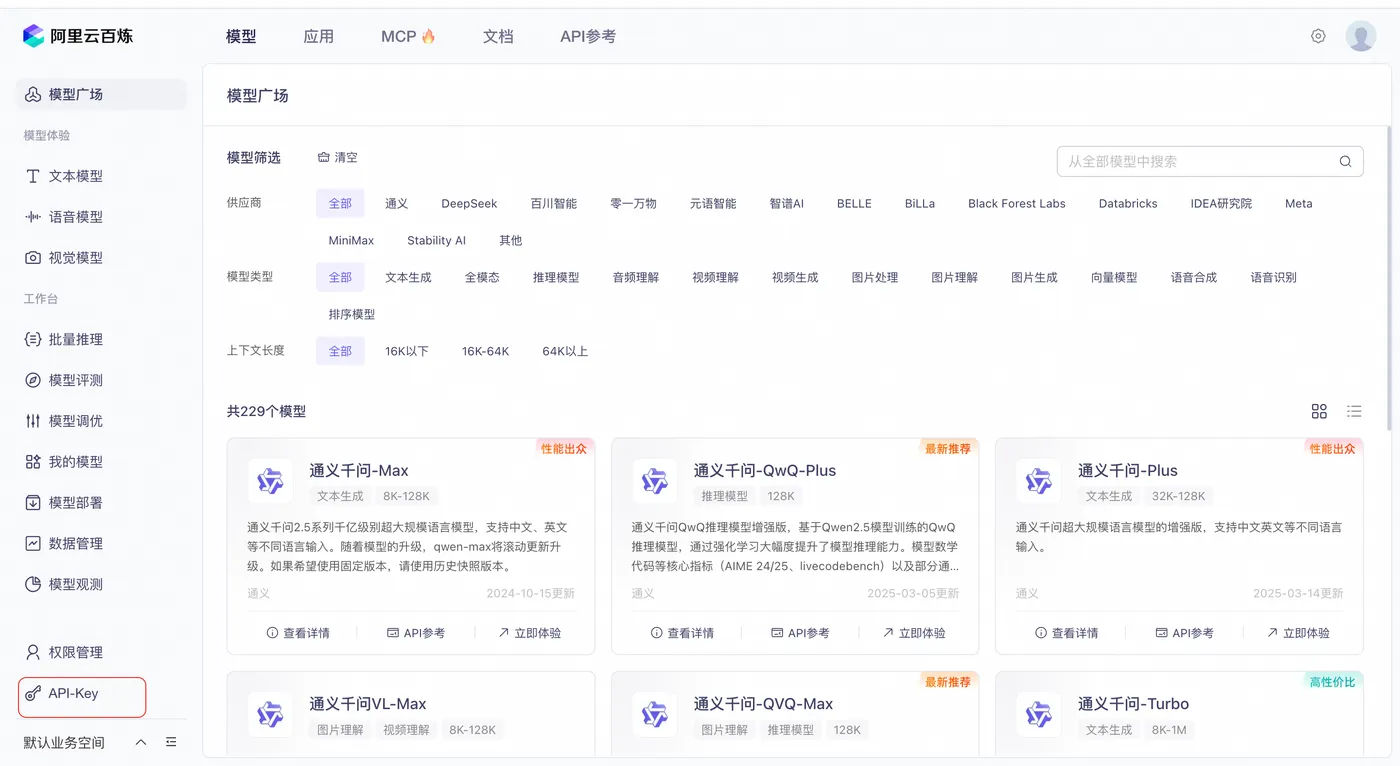This screenshot has height=766, width=1400.
Task: Filter model type by 语音识别
Action: (1274, 277)
